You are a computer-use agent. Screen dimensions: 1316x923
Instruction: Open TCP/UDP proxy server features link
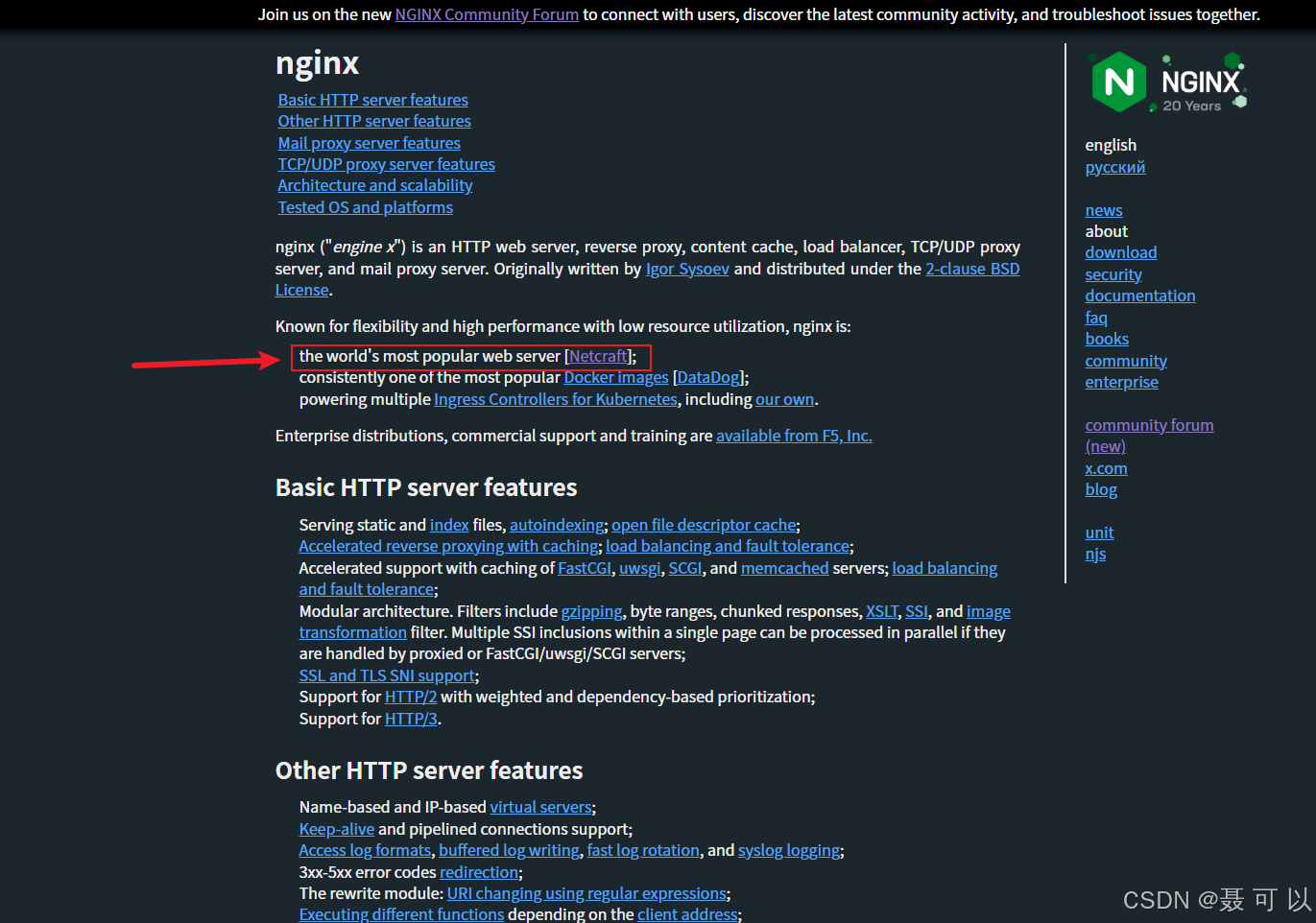click(x=387, y=164)
